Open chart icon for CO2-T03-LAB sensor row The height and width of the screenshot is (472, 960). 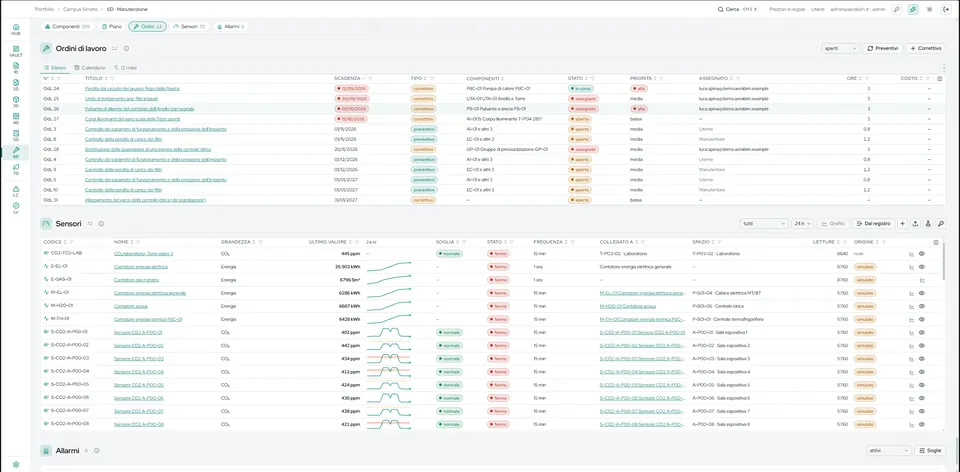click(912, 253)
